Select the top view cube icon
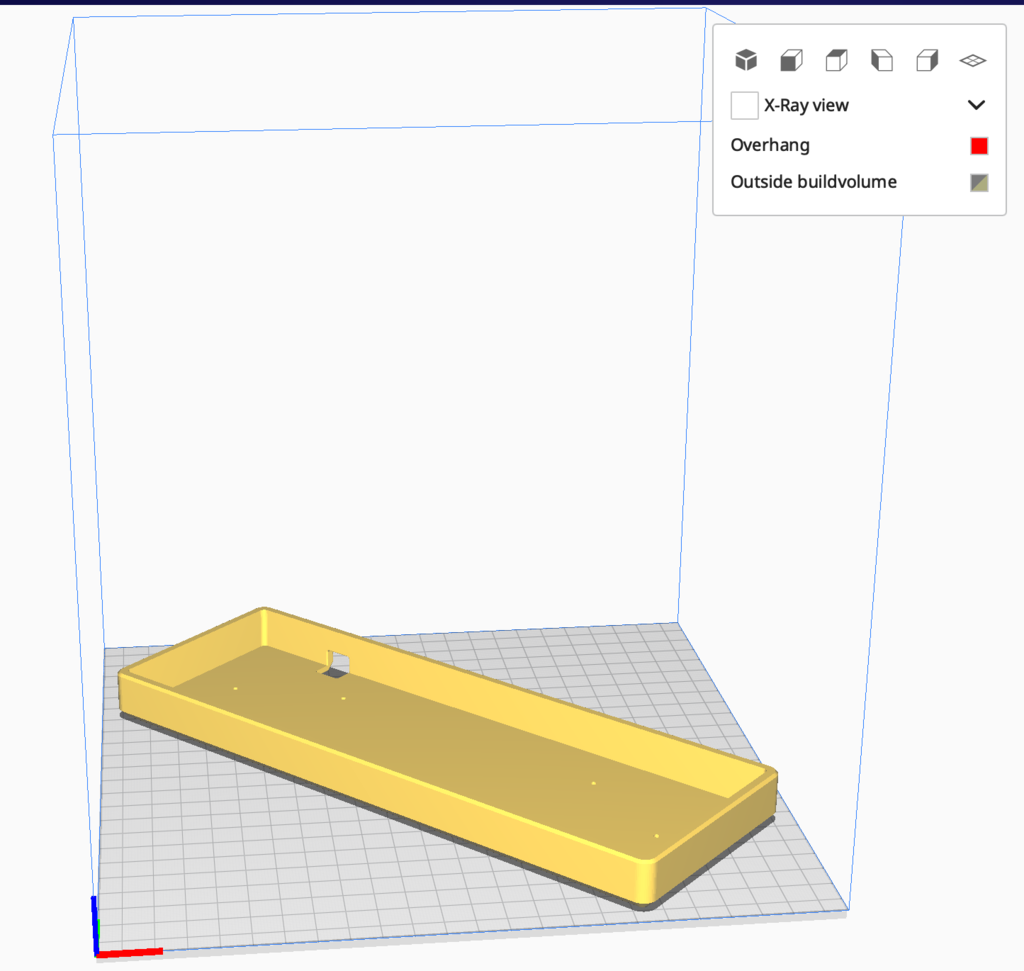Image resolution: width=1024 pixels, height=971 pixels. point(837,60)
